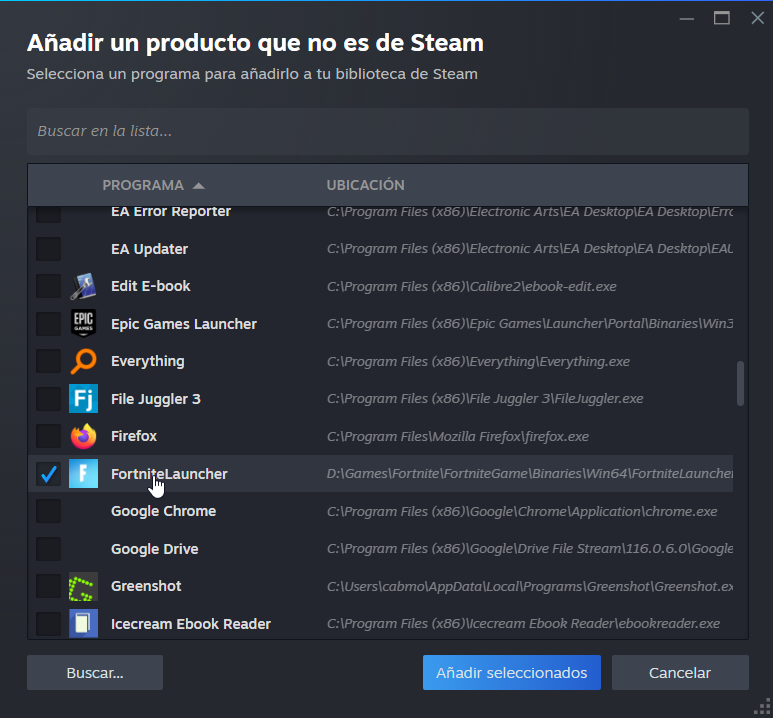Click the Cancelar button
Screen dimensions: 773x718
point(680,673)
